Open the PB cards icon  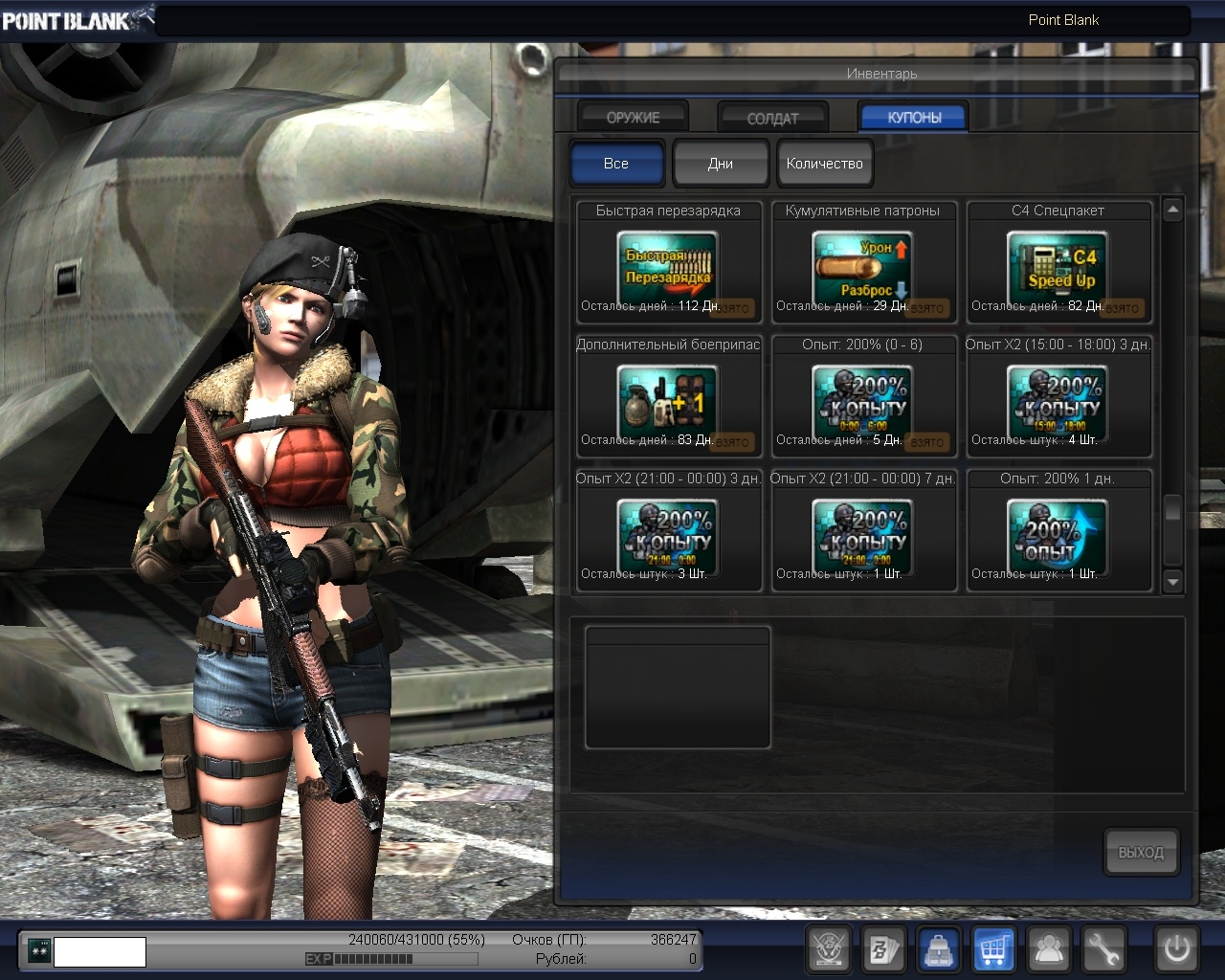tap(883, 950)
